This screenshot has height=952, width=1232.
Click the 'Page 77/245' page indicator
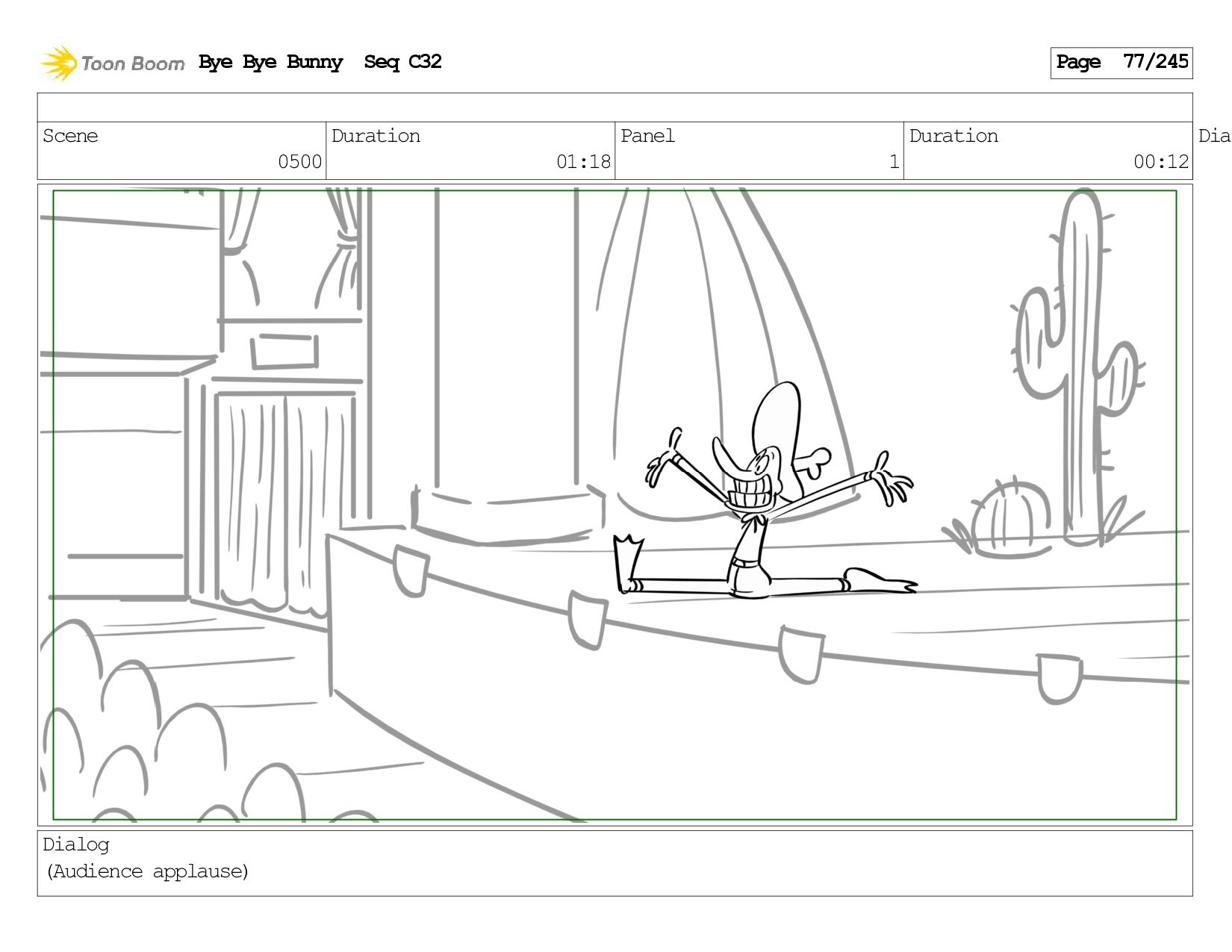[1121, 63]
